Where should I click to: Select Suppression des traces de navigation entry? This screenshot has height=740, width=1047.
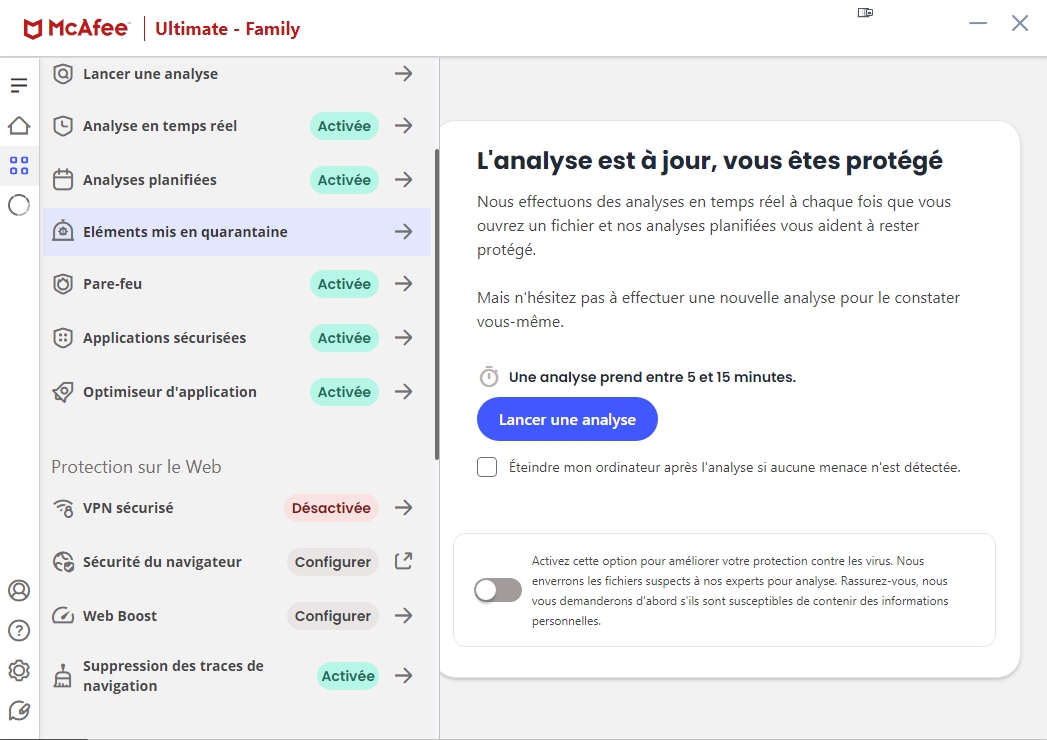(x=237, y=676)
